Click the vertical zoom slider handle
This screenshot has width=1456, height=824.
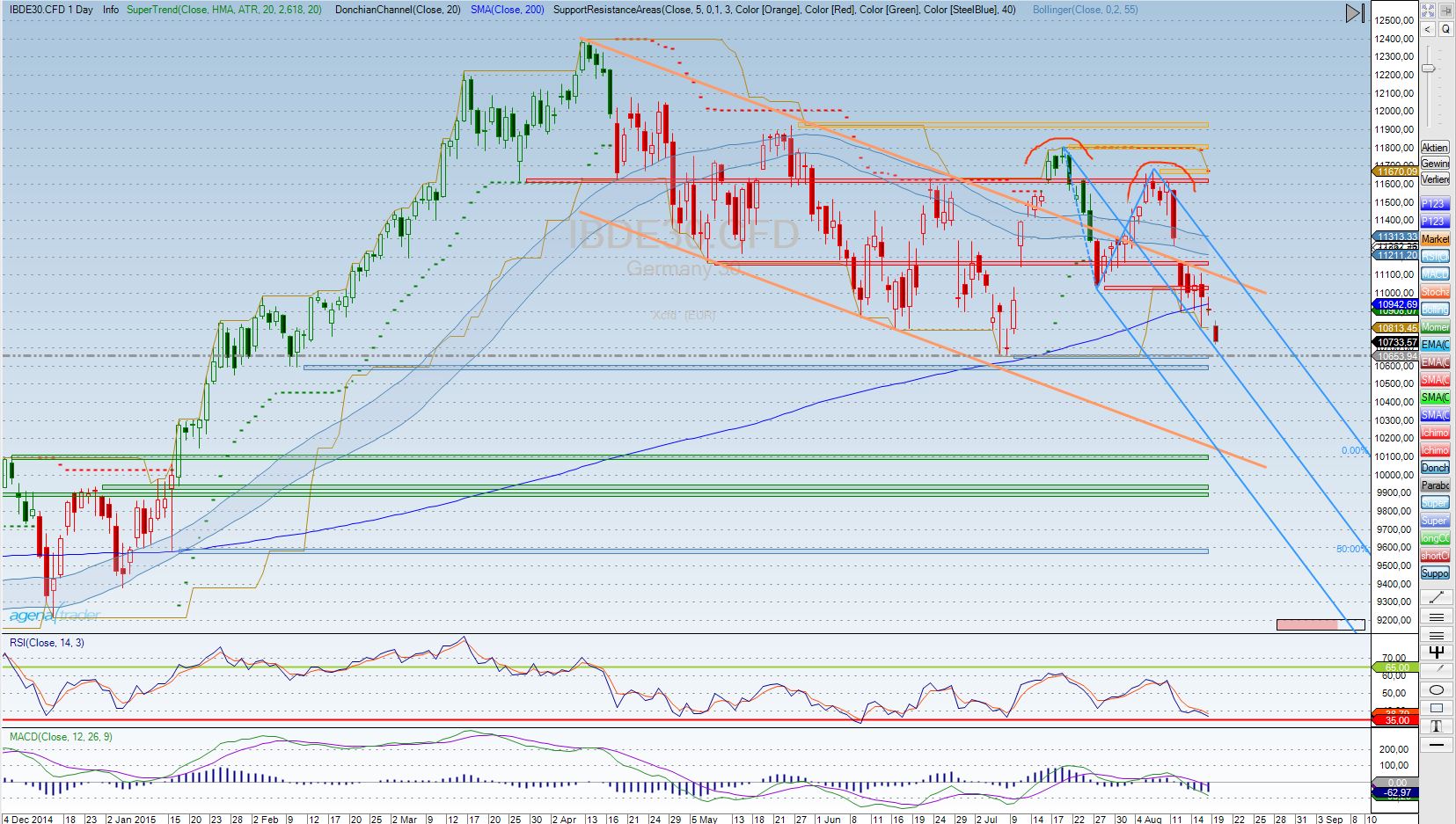[x=1429, y=69]
